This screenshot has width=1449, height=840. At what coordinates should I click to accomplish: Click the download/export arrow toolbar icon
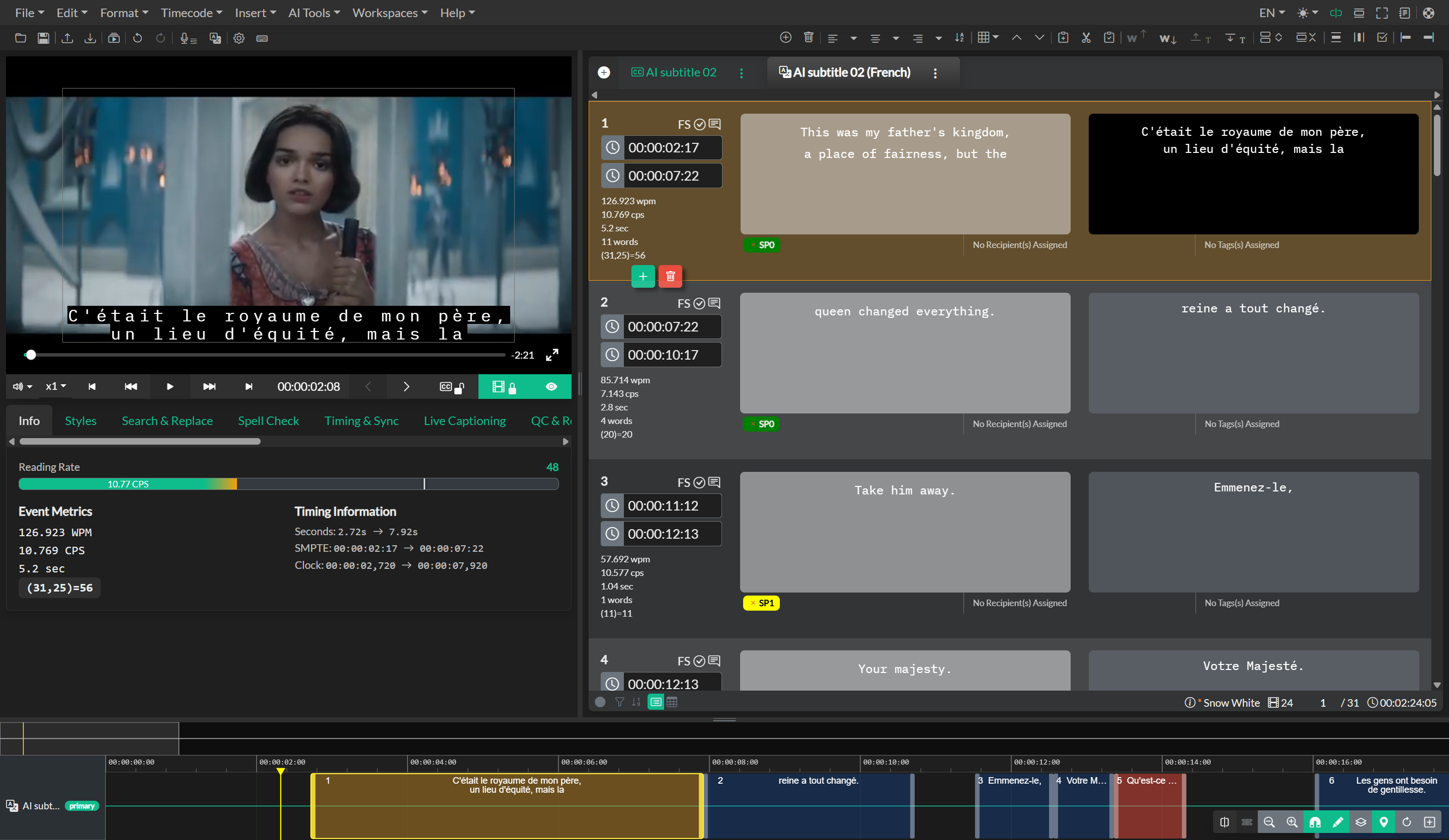[x=90, y=38]
